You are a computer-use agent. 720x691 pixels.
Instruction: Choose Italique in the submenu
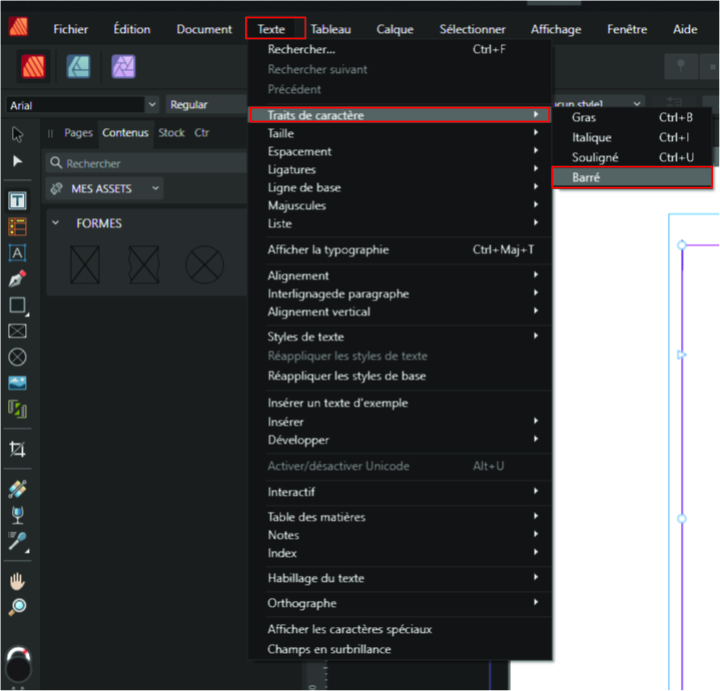coord(632,137)
